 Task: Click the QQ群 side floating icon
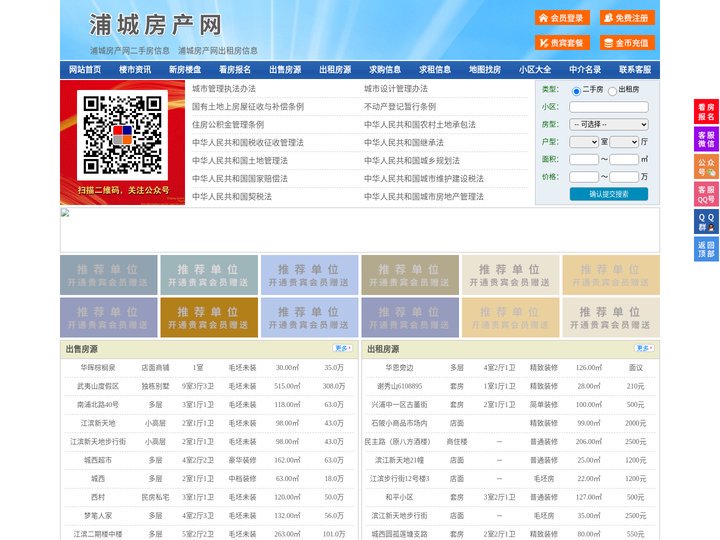click(x=706, y=222)
